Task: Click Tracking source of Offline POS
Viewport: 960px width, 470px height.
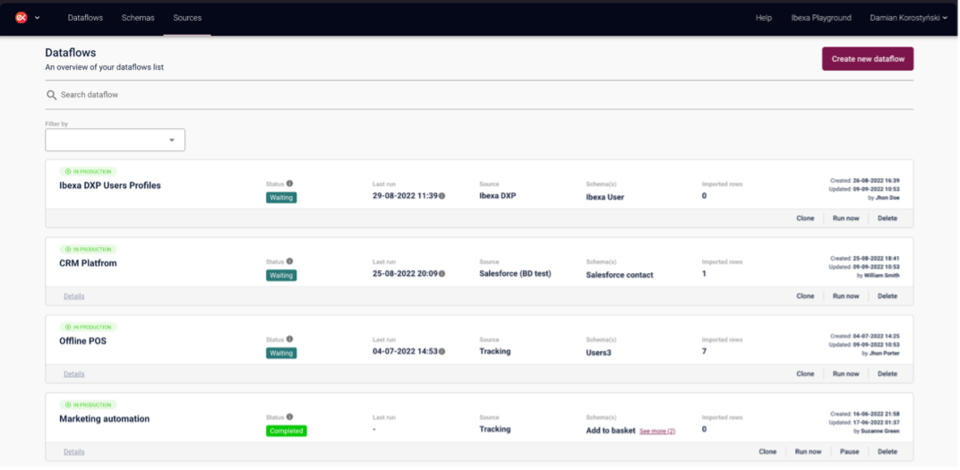Action: click(495, 351)
